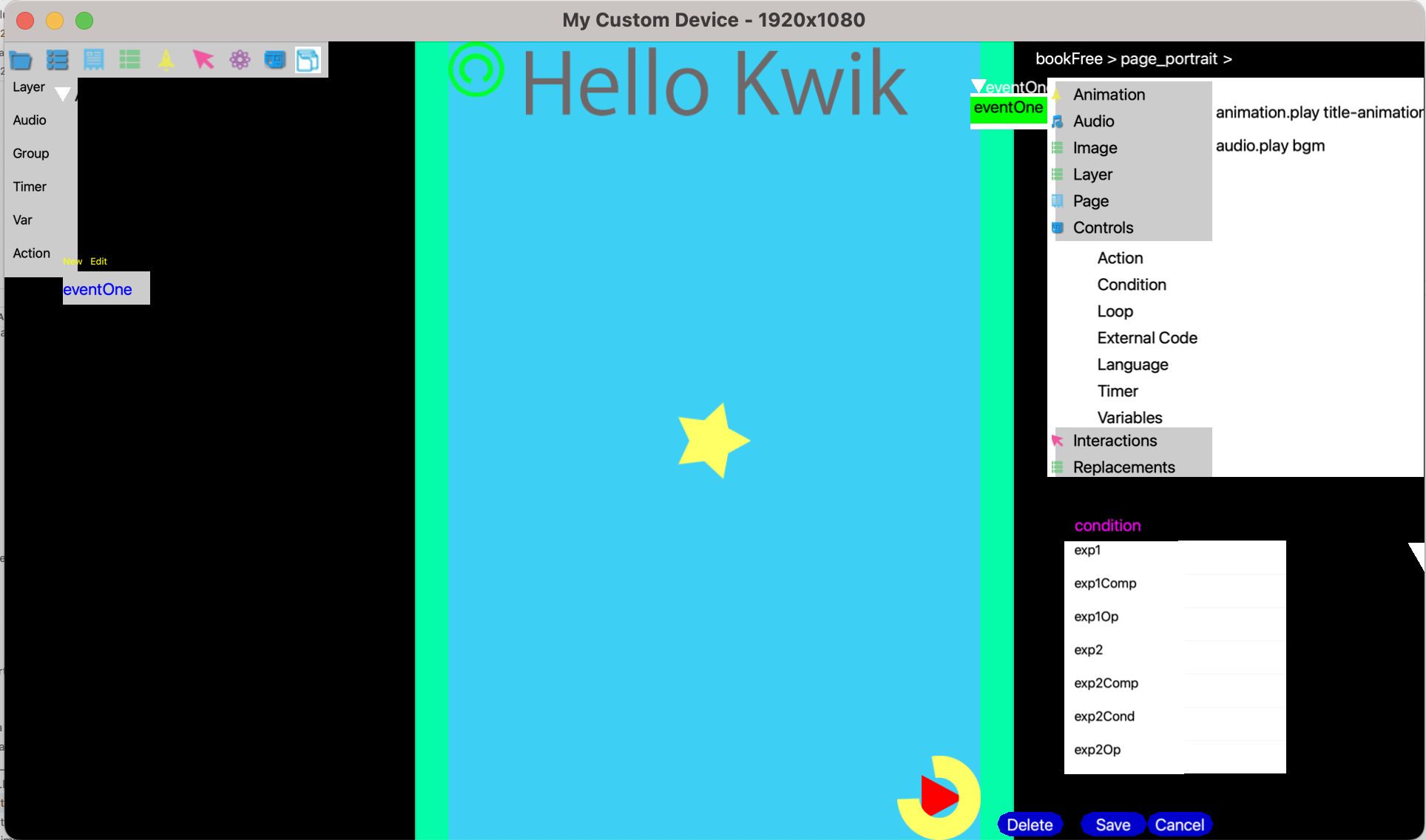This screenshot has width=1426, height=840.
Task: Click the pink arrow icon beside Interactions
Action: tap(1058, 441)
